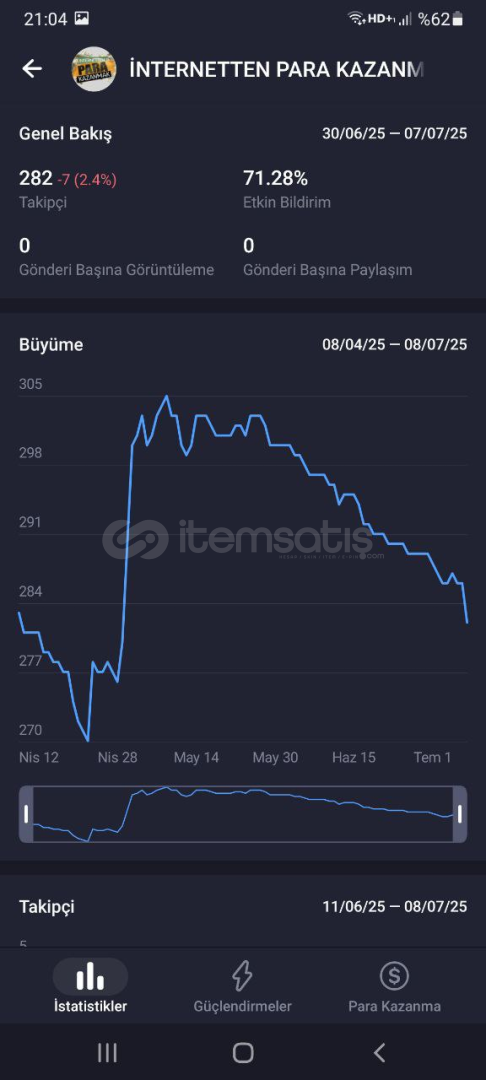Tap the Android recent apps icon

(107, 1052)
